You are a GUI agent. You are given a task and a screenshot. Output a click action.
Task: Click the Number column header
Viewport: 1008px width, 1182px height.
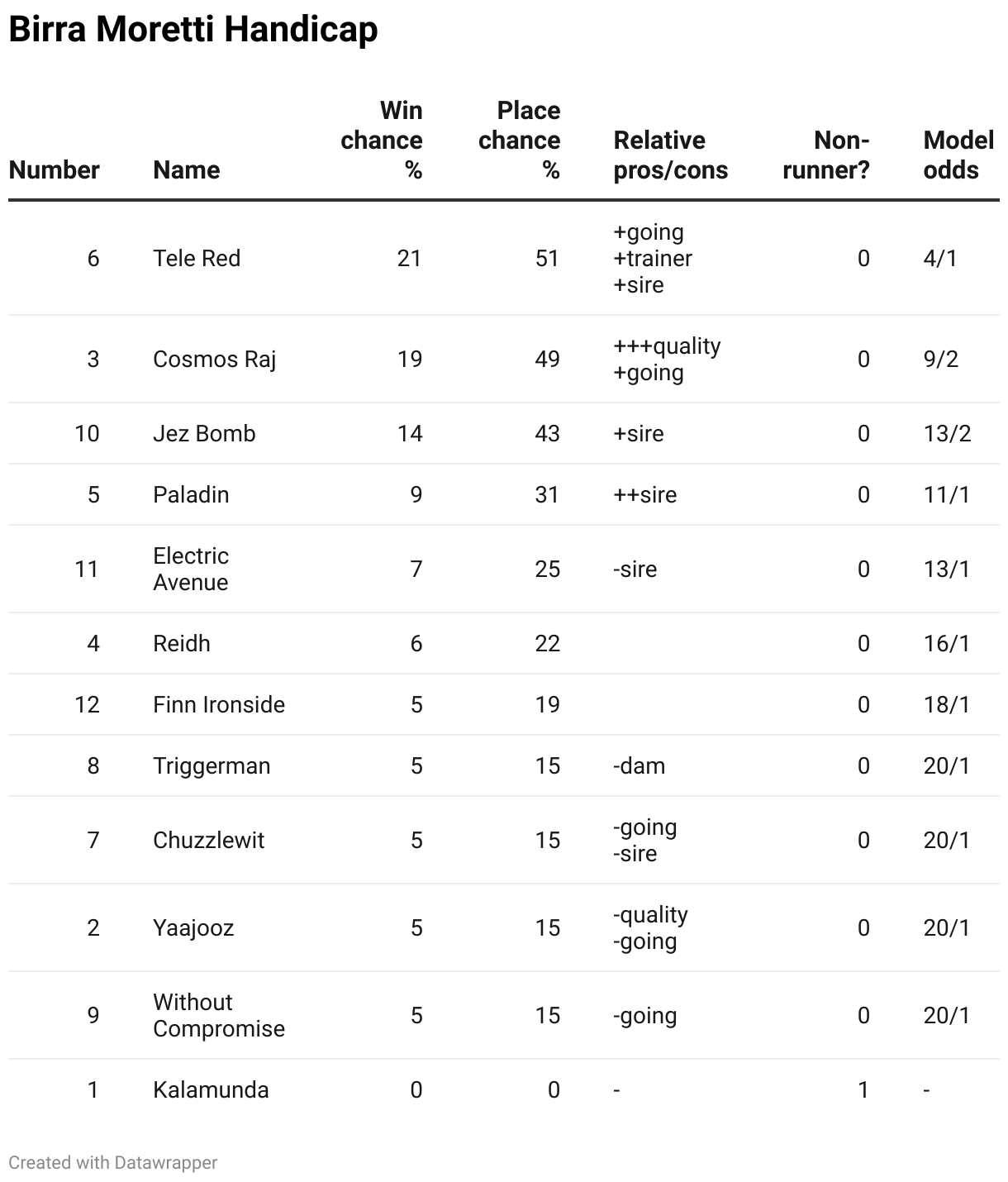coord(54,169)
